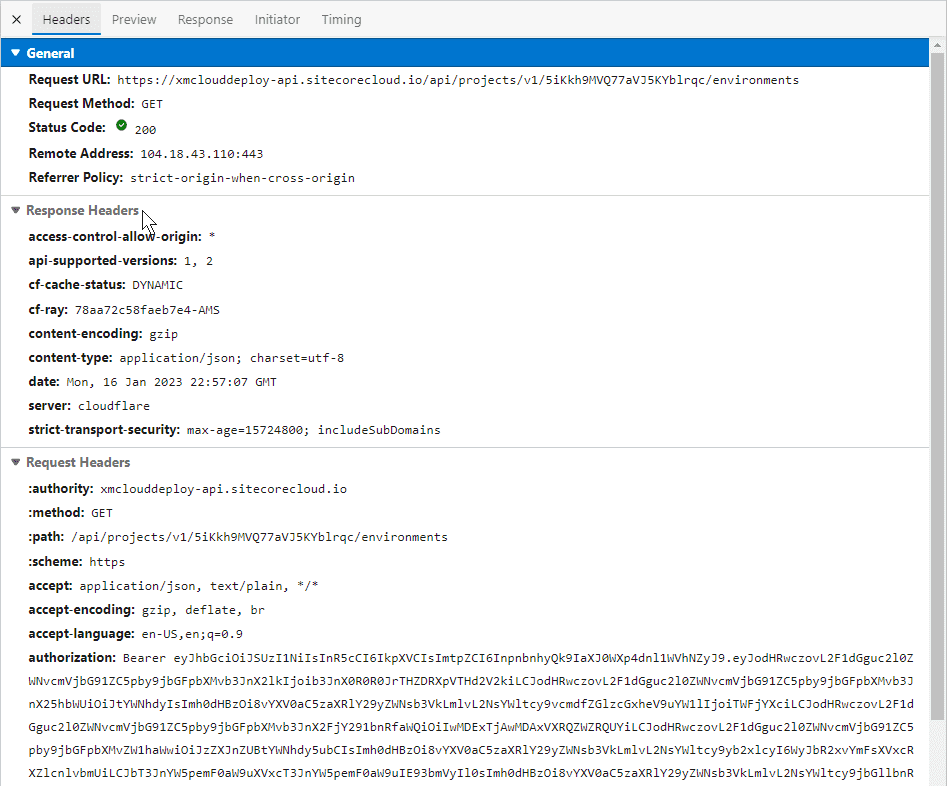Collapse the General section
The image size is (947, 786).
tap(16, 53)
